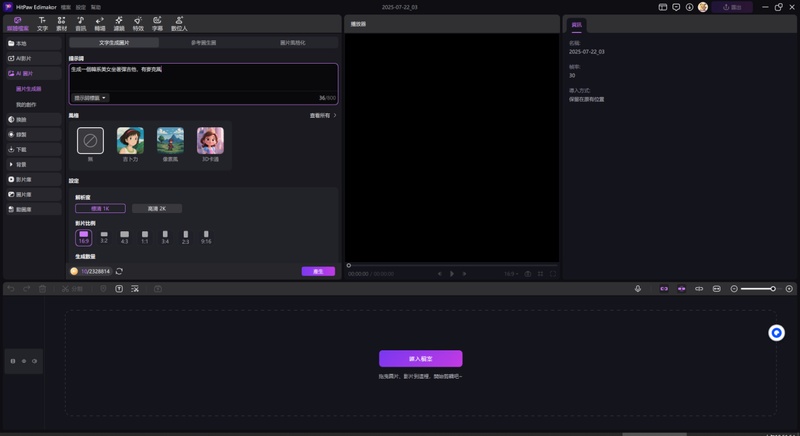Expand 查看所有 view all styles
This screenshot has height=436, width=800.
(323, 116)
